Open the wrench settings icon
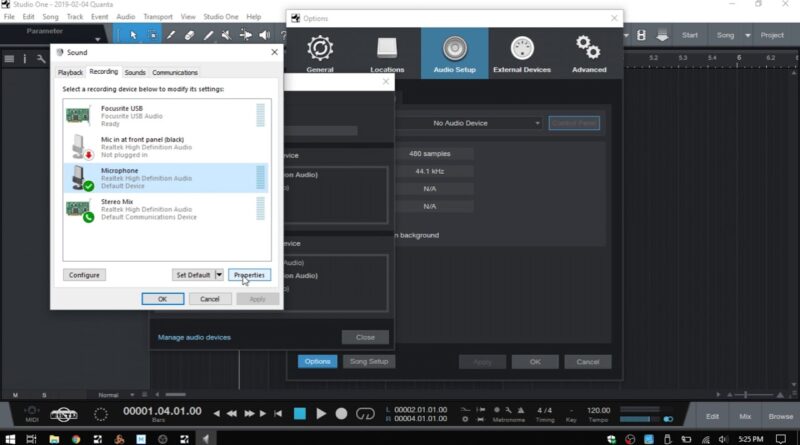Image resolution: width=800 pixels, height=445 pixels. (x=41, y=59)
